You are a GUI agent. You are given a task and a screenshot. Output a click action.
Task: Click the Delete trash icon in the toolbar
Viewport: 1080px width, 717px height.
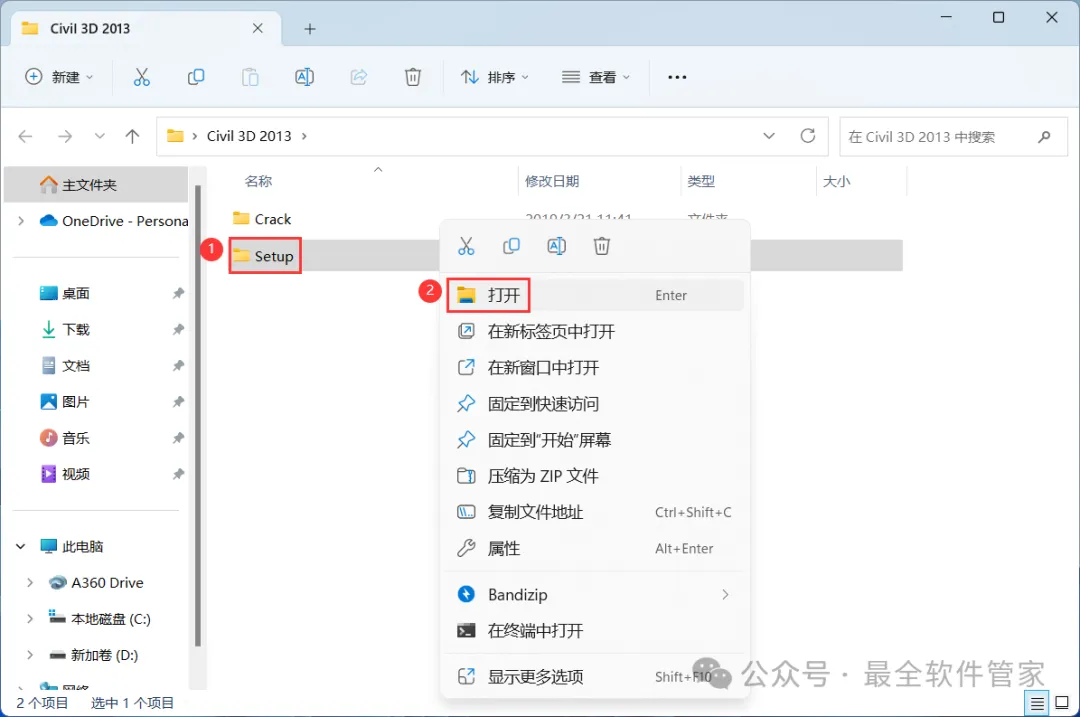413,77
